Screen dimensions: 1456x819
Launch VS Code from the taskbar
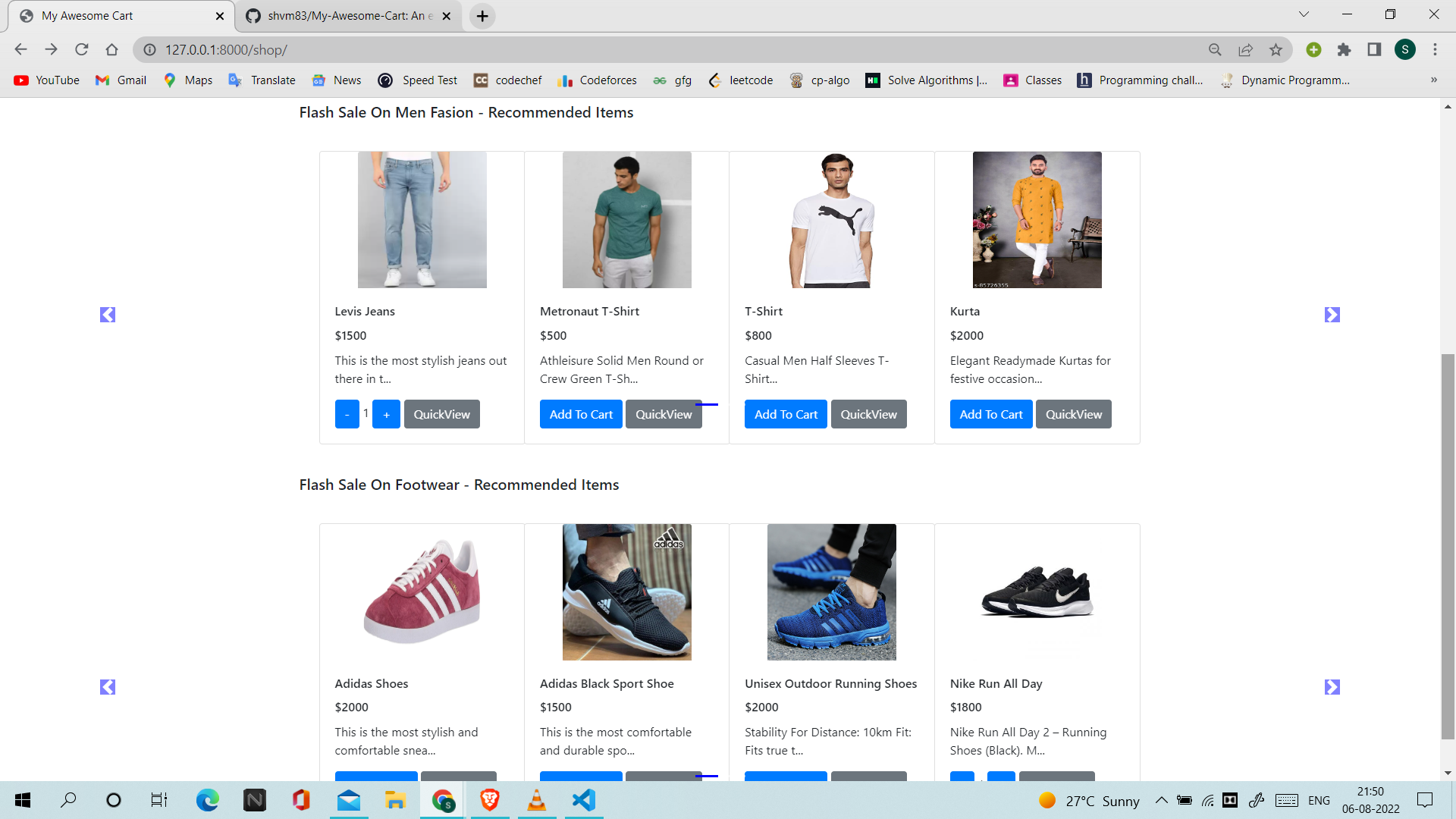[582, 800]
